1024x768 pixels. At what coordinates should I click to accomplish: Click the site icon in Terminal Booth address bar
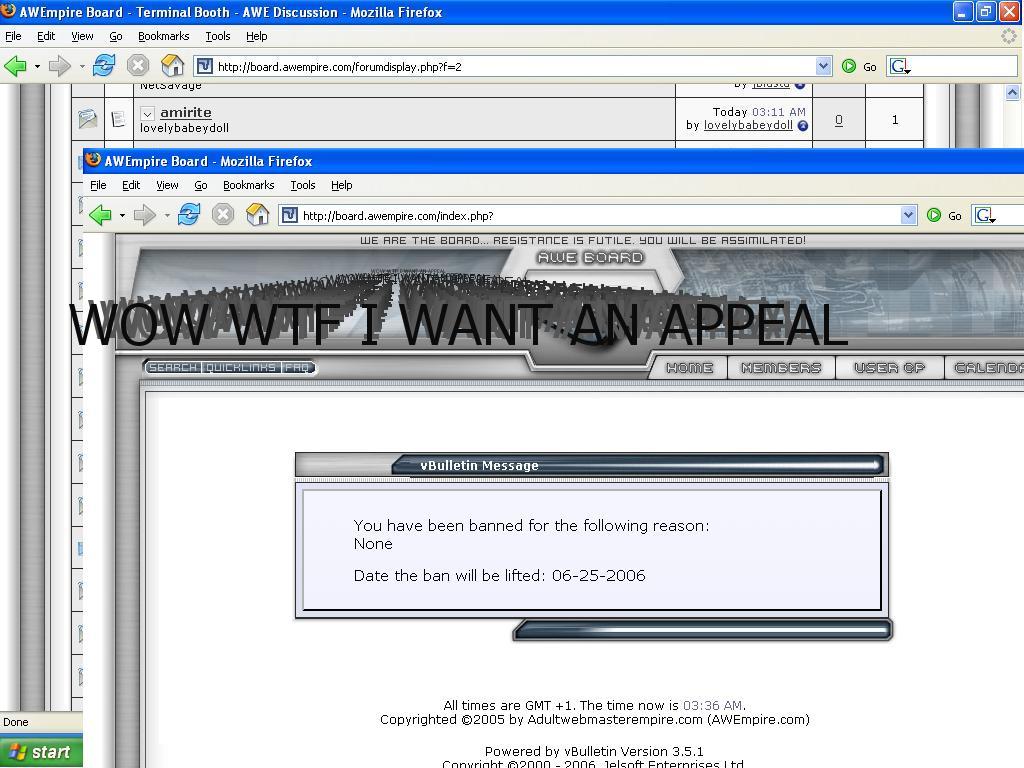(x=204, y=66)
